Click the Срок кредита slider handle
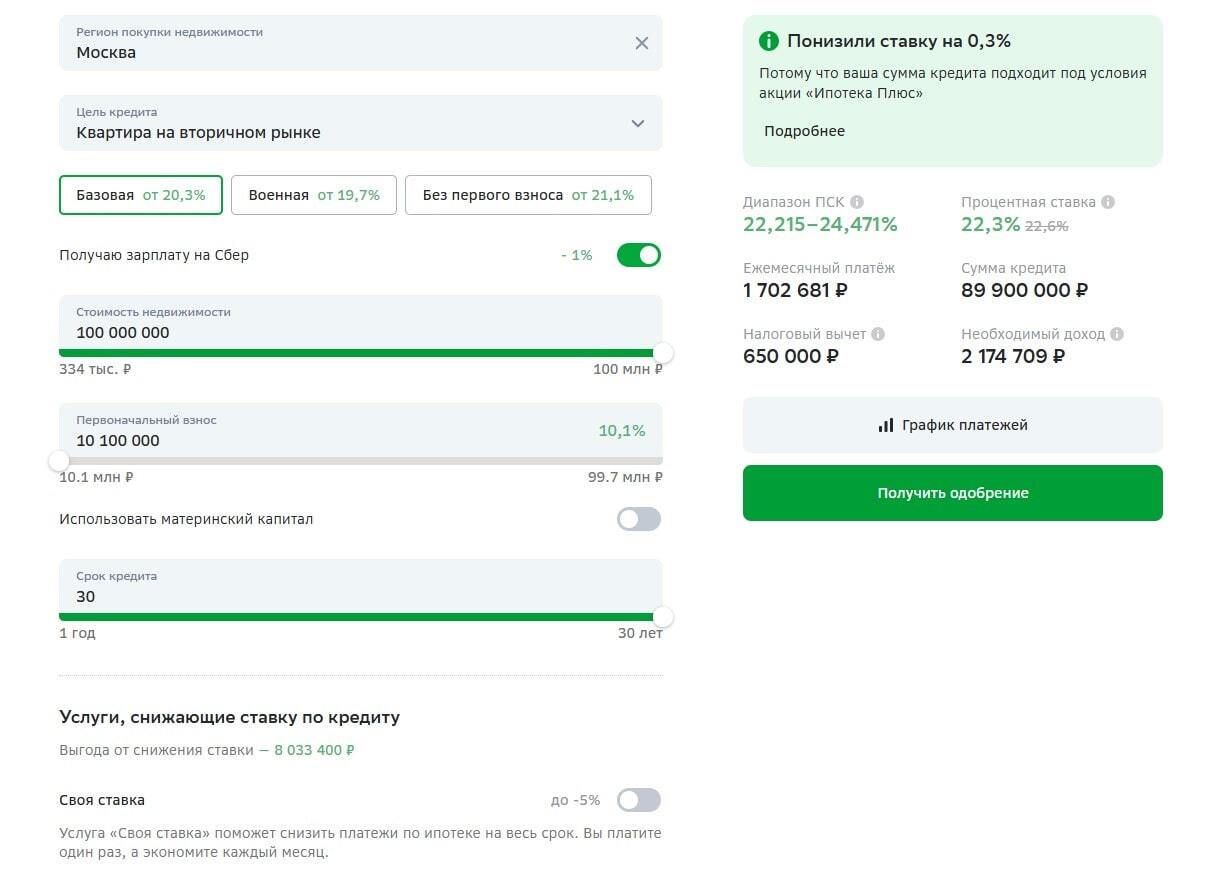Screen dimensions: 1221x875 (662, 617)
